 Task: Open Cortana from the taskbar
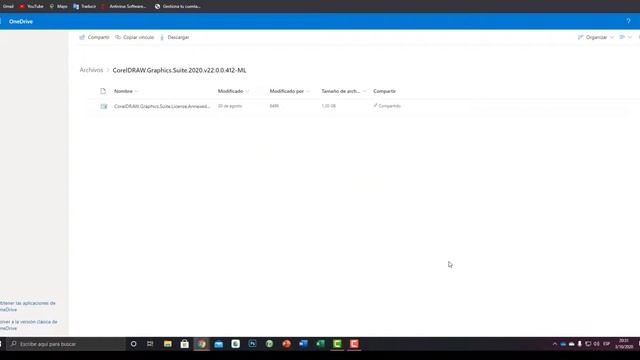[133, 344]
